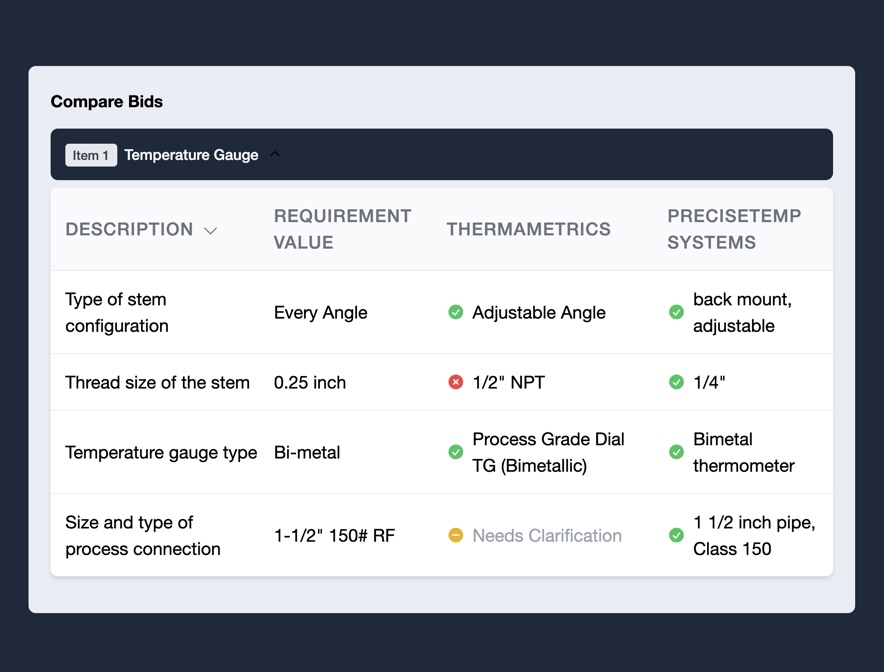
Task: Select the Compare Bids heading
Action: (107, 101)
